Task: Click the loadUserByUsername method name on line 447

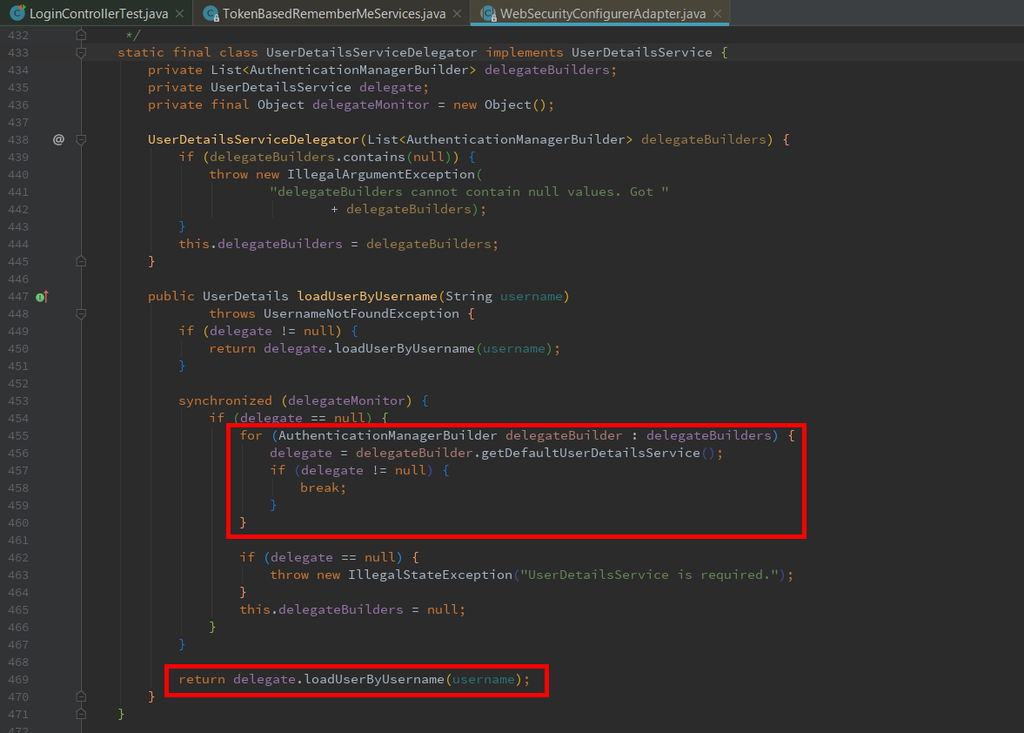Action: tap(367, 296)
